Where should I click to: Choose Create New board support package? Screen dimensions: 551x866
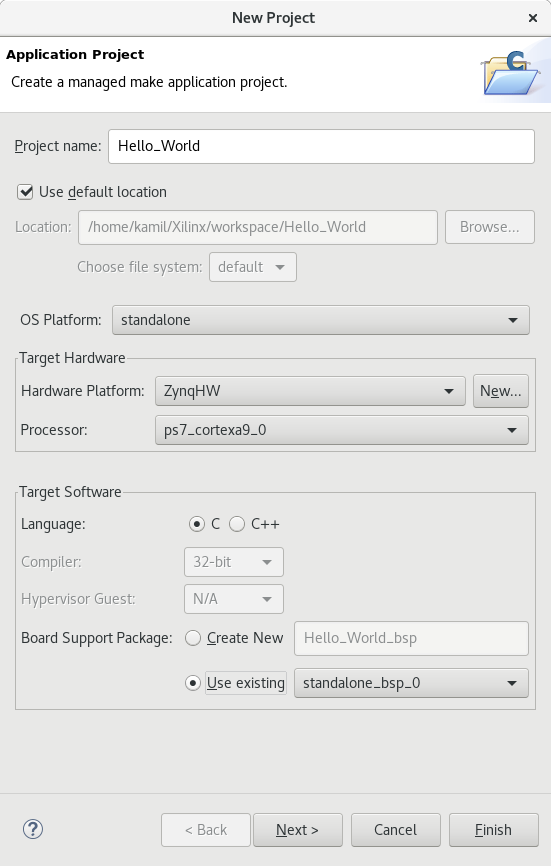point(193,638)
